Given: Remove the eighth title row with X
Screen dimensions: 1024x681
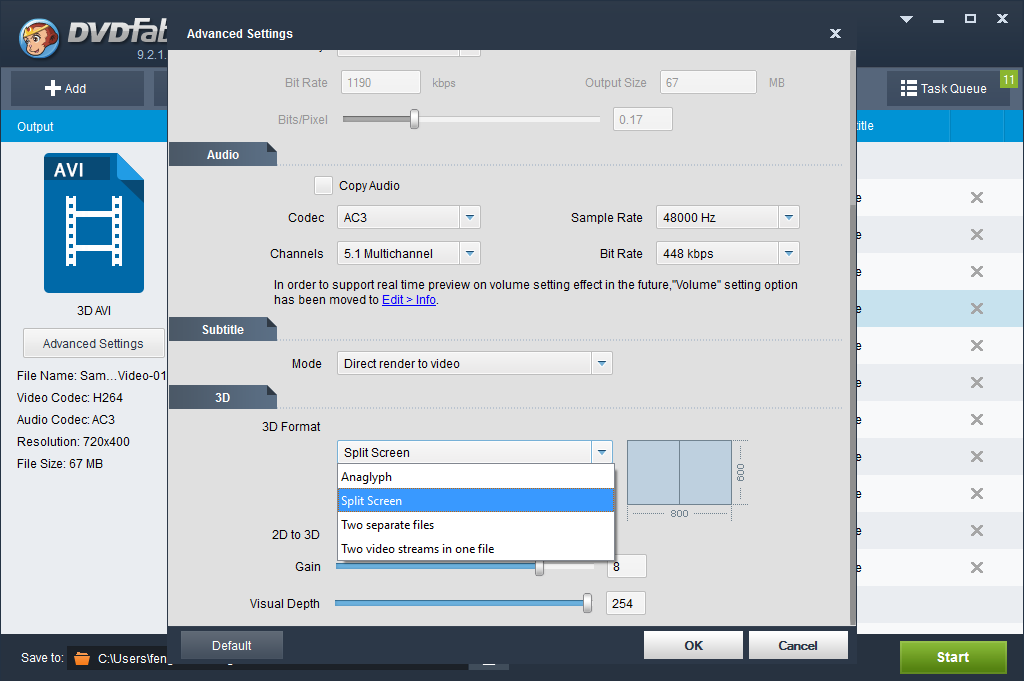Looking at the screenshot, I should point(976,456).
